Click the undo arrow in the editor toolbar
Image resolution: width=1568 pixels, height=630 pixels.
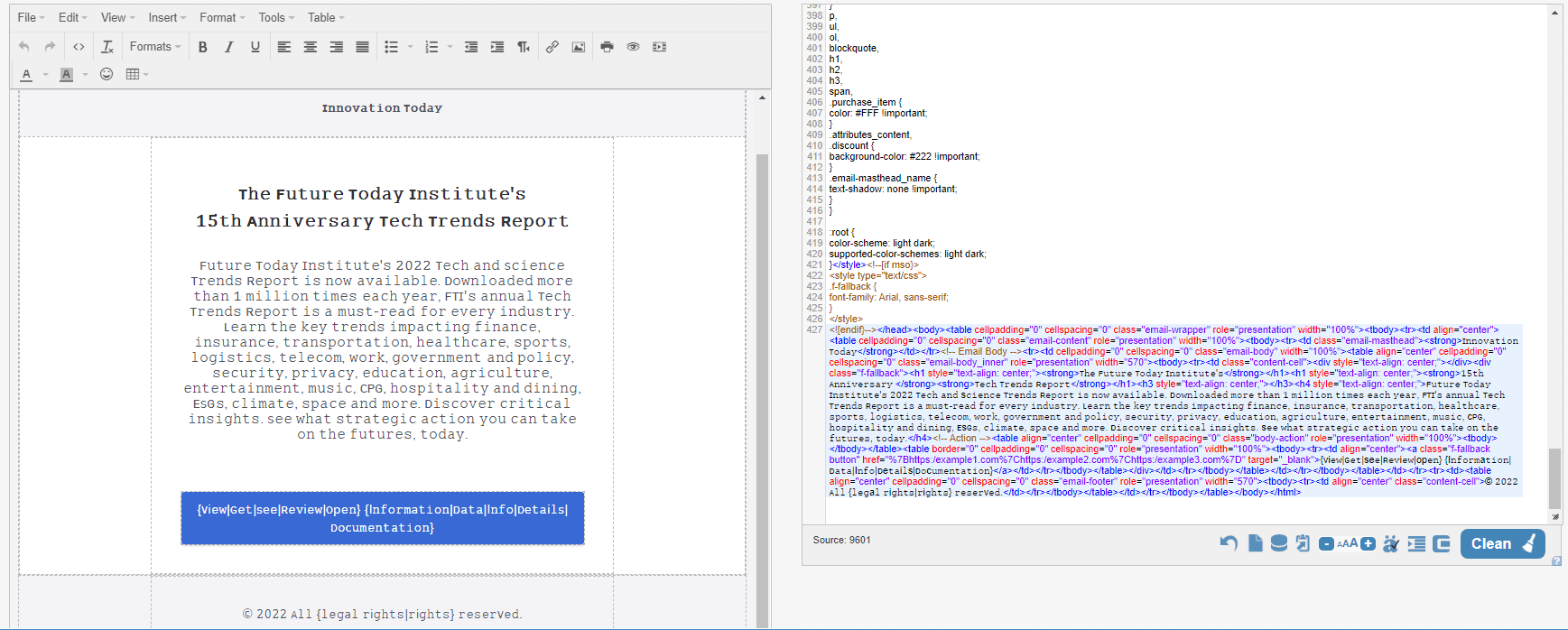click(x=24, y=47)
